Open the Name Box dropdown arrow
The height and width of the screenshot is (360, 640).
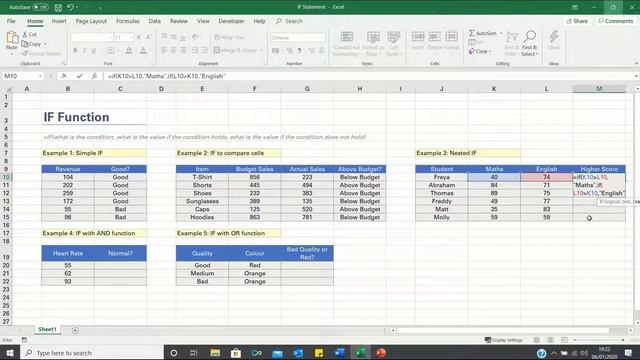coord(40,76)
